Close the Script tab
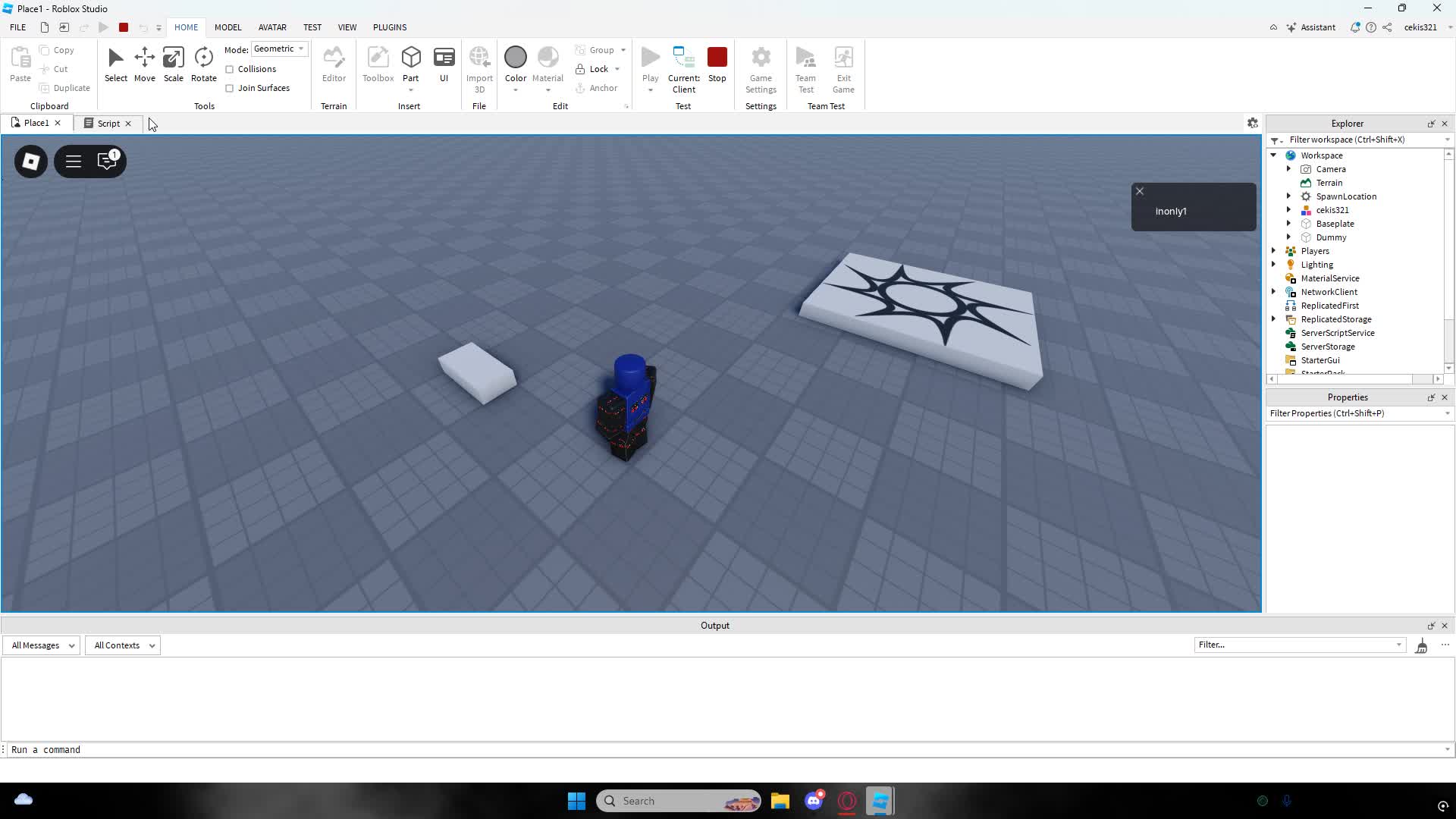 [x=128, y=124]
